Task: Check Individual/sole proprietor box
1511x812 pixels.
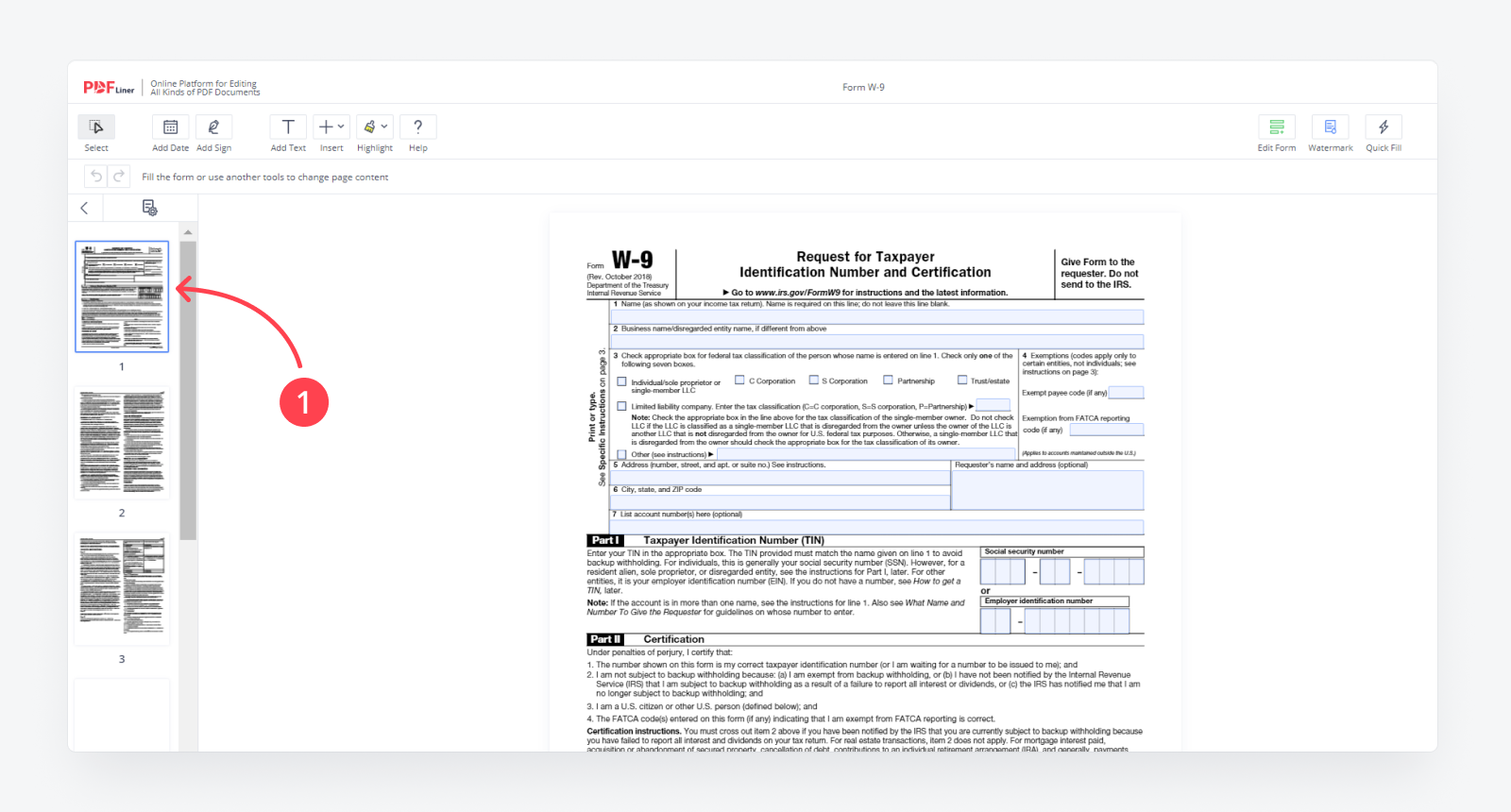Action: click(x=621, y=381)
